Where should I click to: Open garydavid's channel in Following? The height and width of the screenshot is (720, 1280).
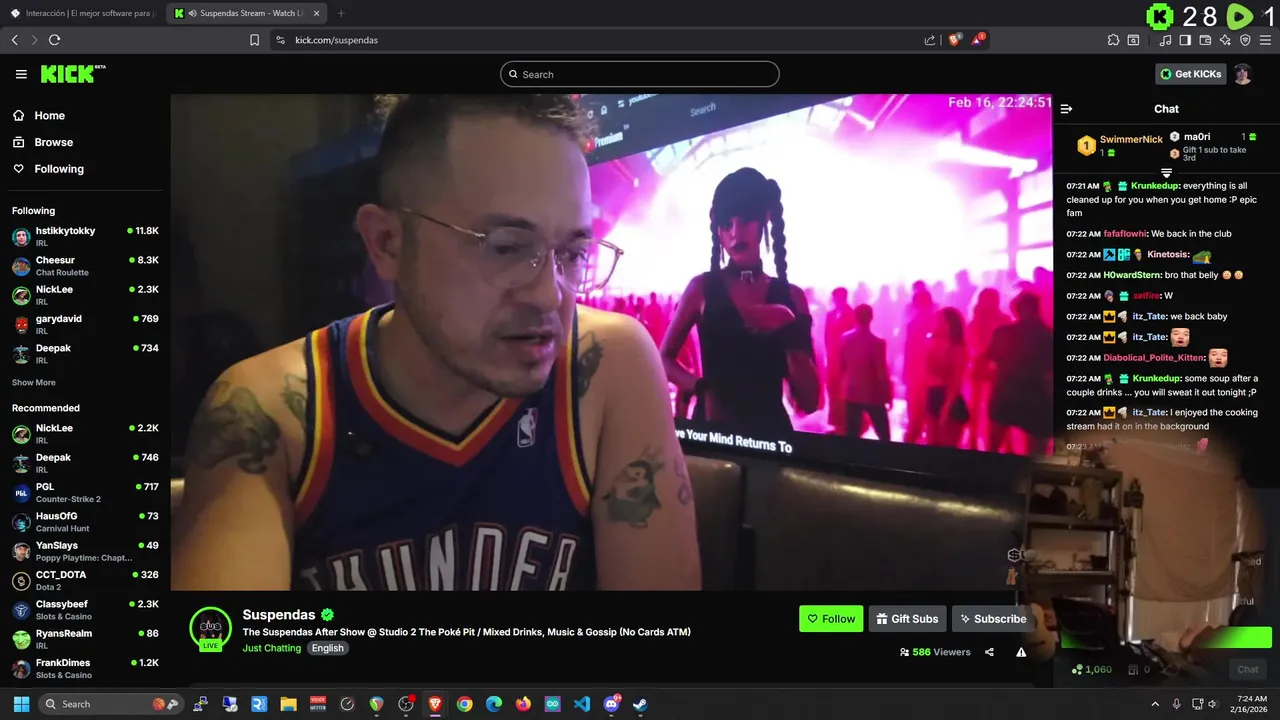85,325
